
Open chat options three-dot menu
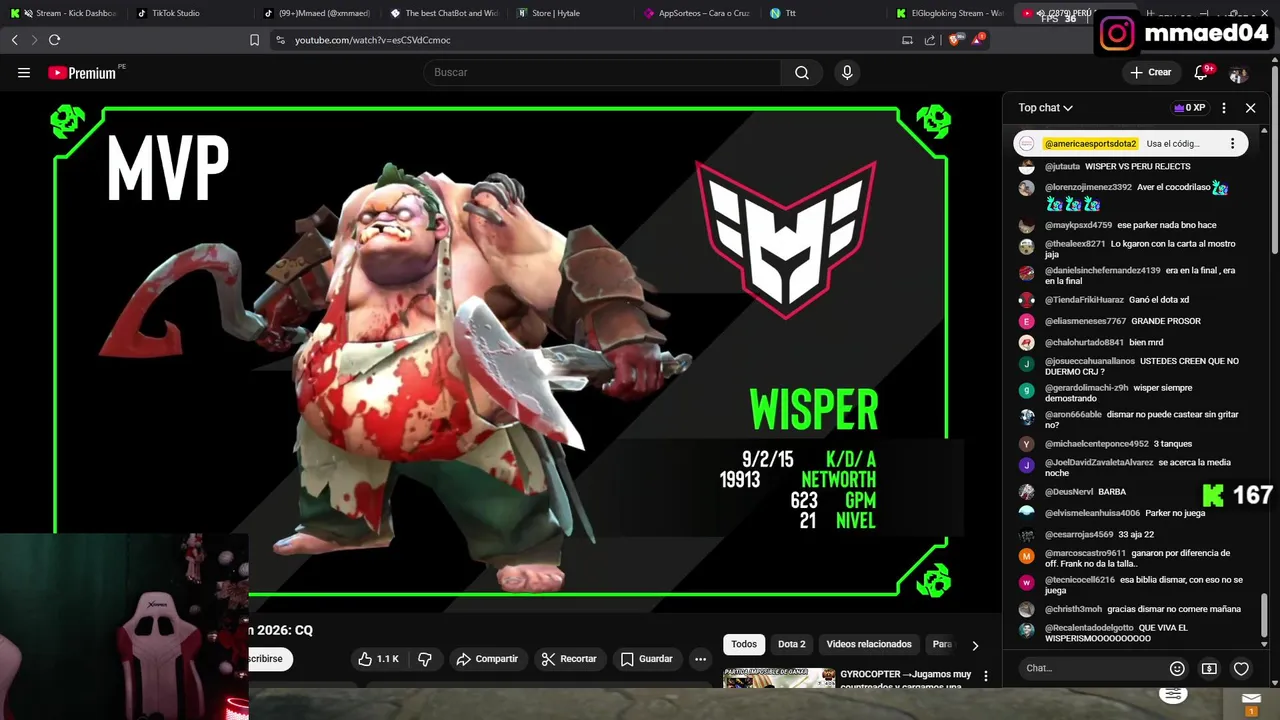click(x=1224, y=108)
